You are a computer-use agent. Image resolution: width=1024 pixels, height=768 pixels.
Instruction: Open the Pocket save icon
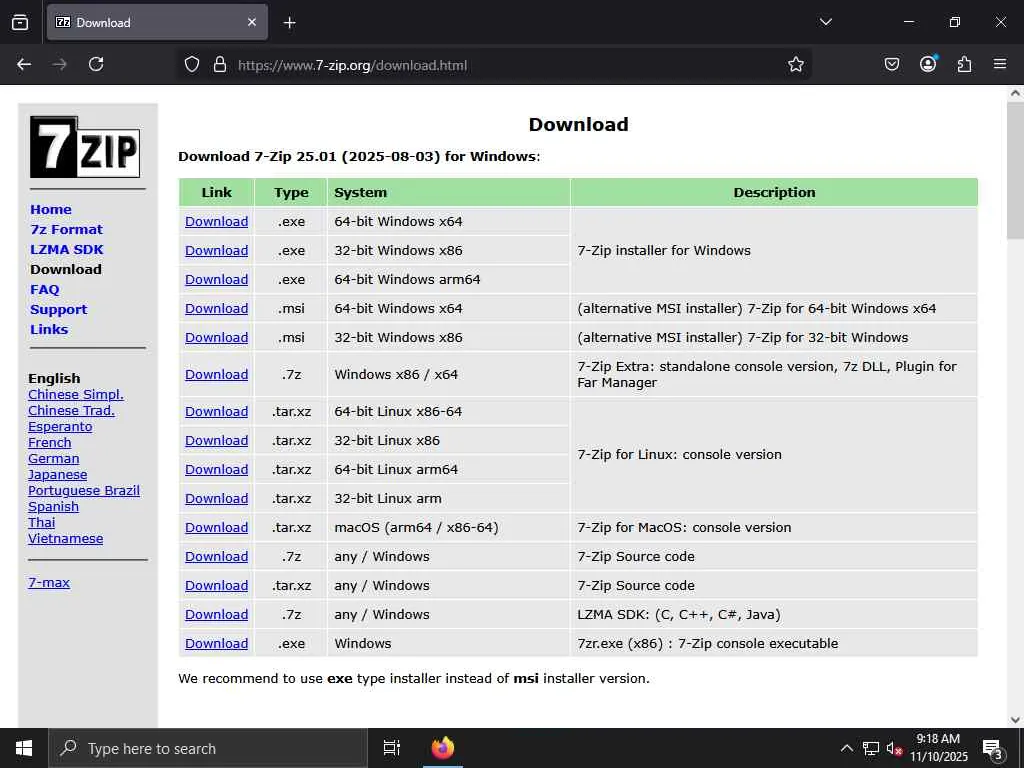pyautogui.click(x=891, y=64)
